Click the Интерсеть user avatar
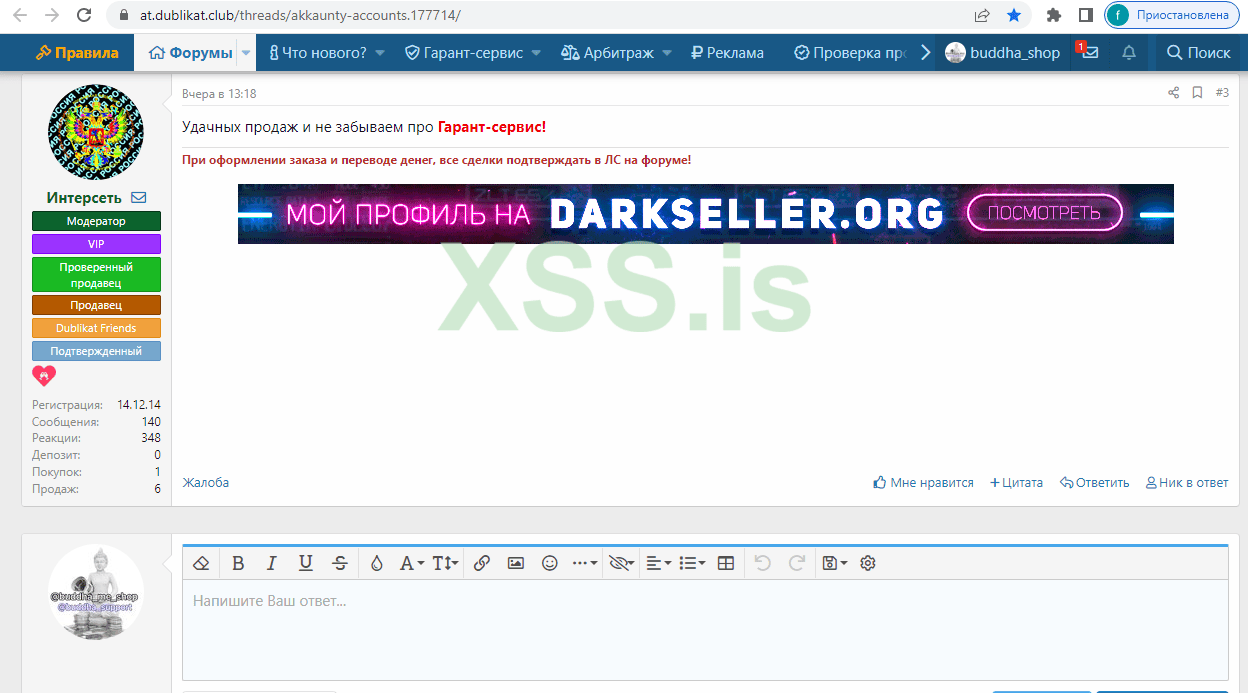Image resolution: width=1248 pixels, height=693 pixels. point(96,132)
